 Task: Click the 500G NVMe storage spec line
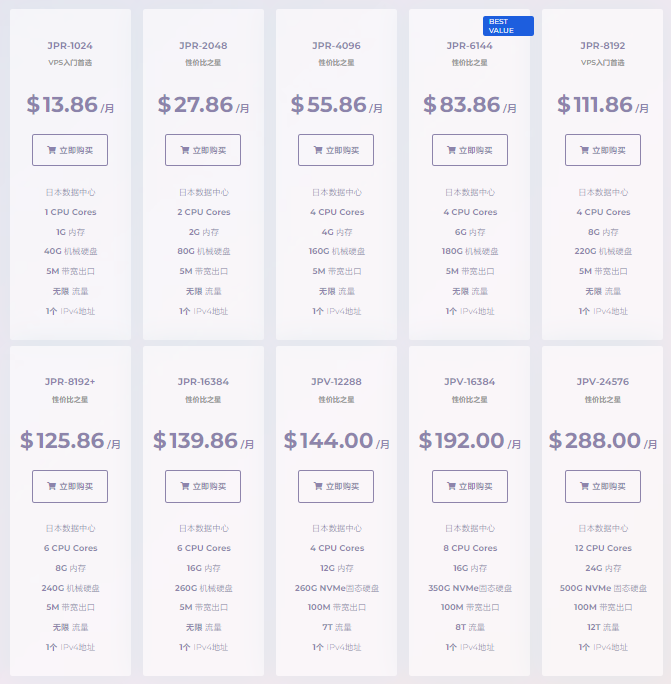pos(603,588)
